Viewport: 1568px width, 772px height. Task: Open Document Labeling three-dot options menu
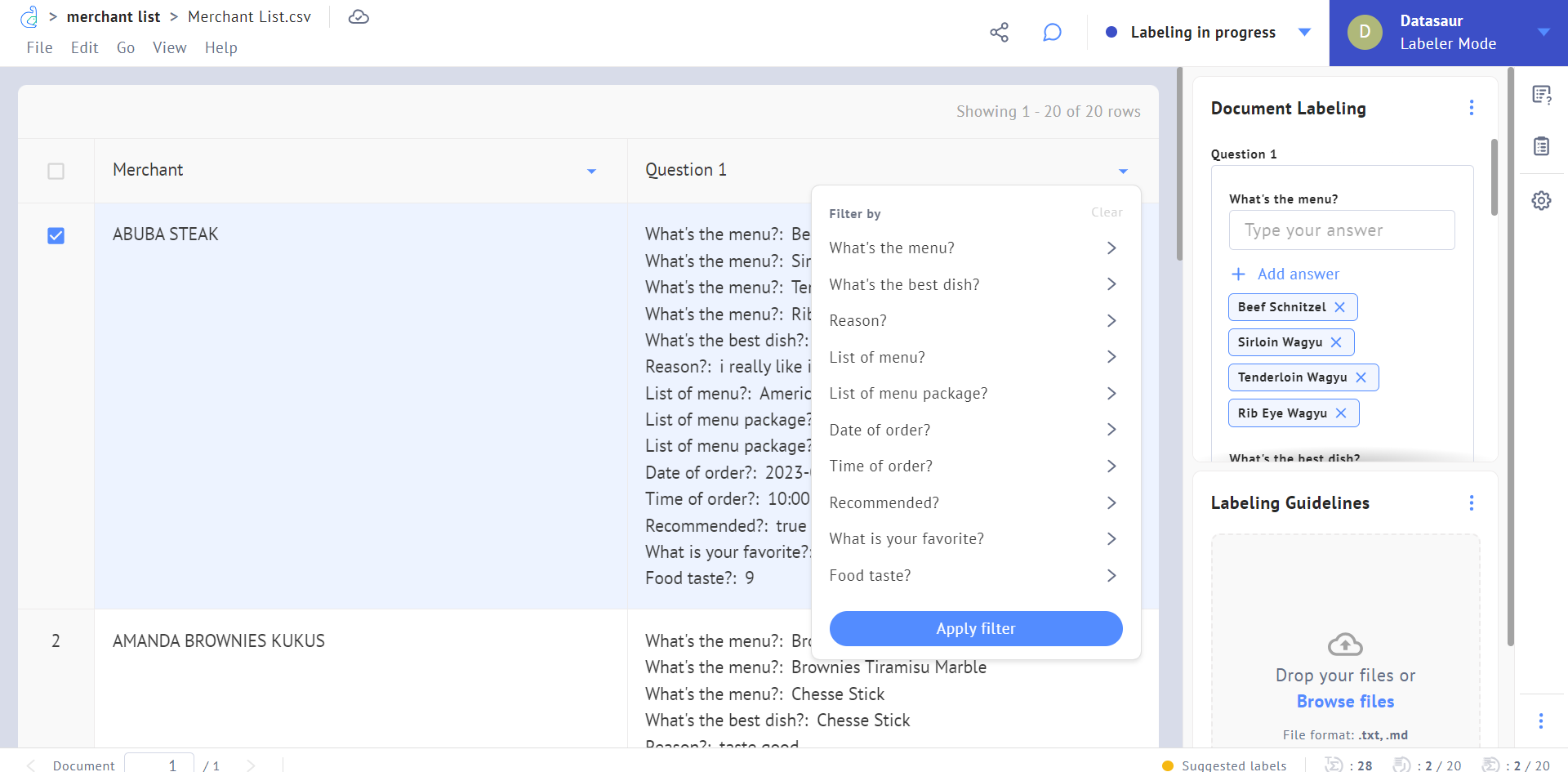(1471, 108)
